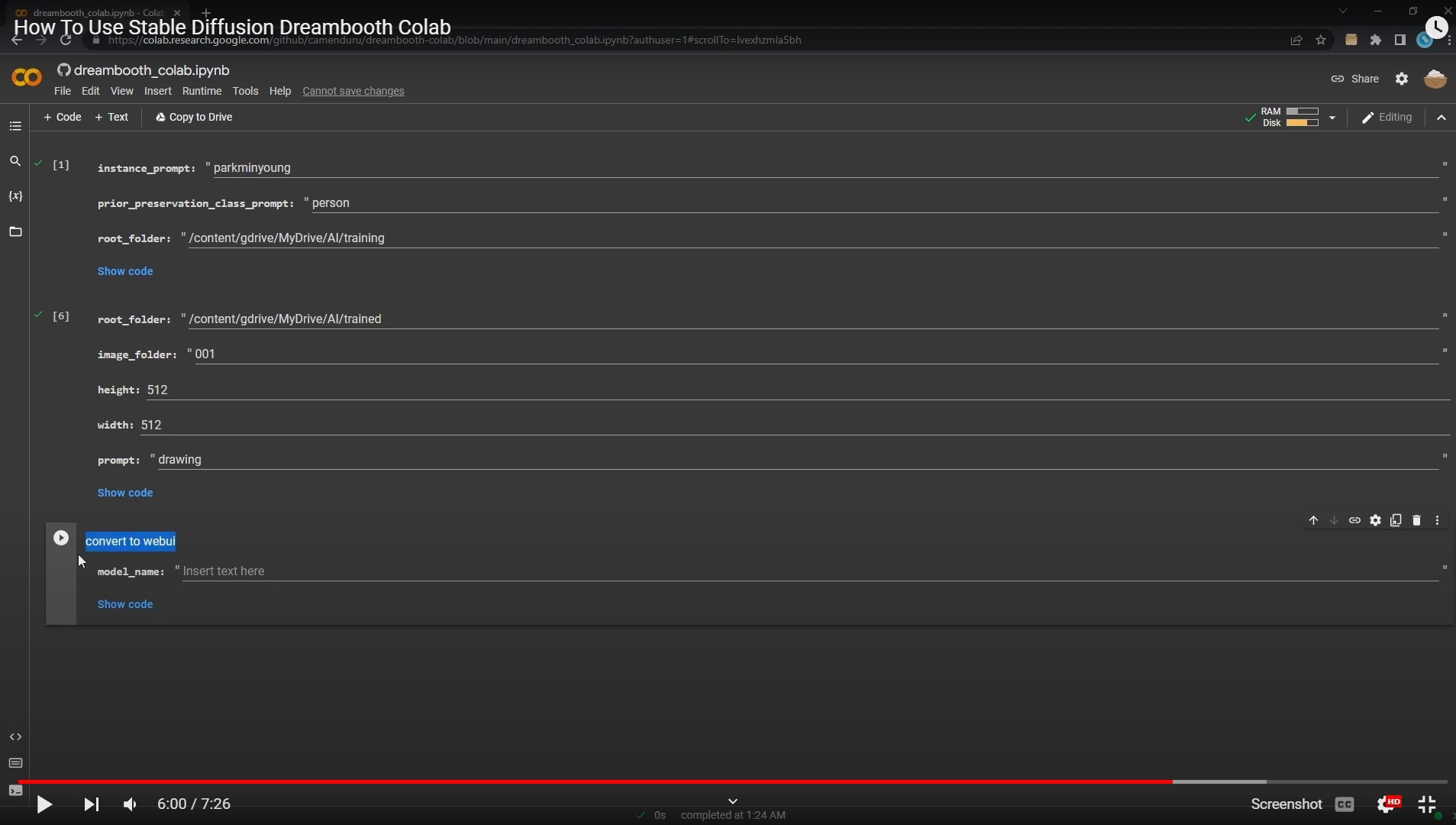Open the variables {x} panel
This screenshot has height=825, width=1456.
point(15,196)
